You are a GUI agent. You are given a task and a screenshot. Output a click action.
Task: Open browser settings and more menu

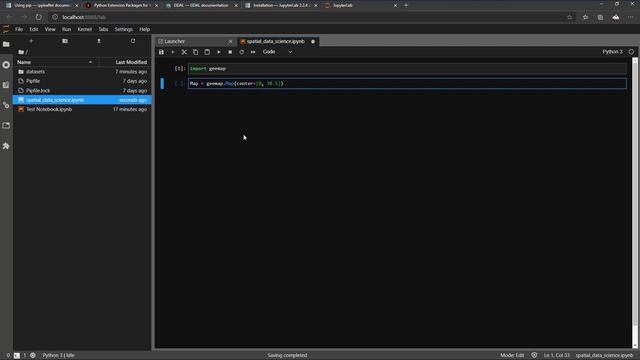pyautogui.click(x=631, y=17)
